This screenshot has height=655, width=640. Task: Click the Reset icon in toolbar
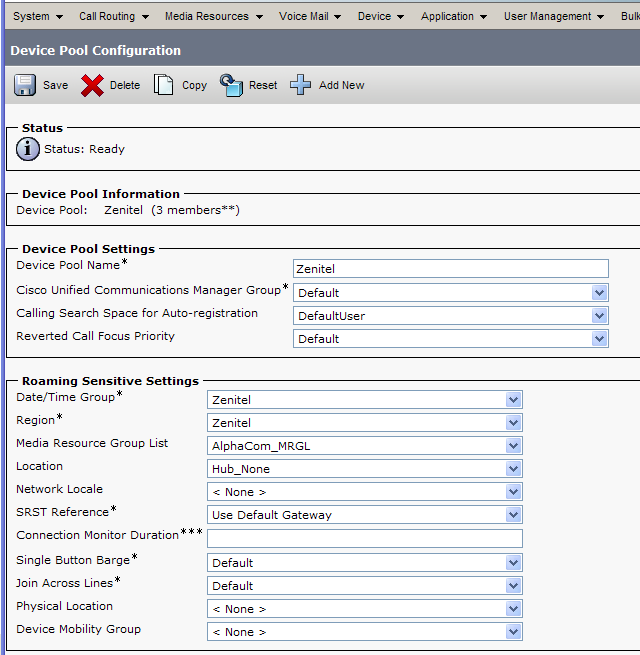[x=232, y=85]
